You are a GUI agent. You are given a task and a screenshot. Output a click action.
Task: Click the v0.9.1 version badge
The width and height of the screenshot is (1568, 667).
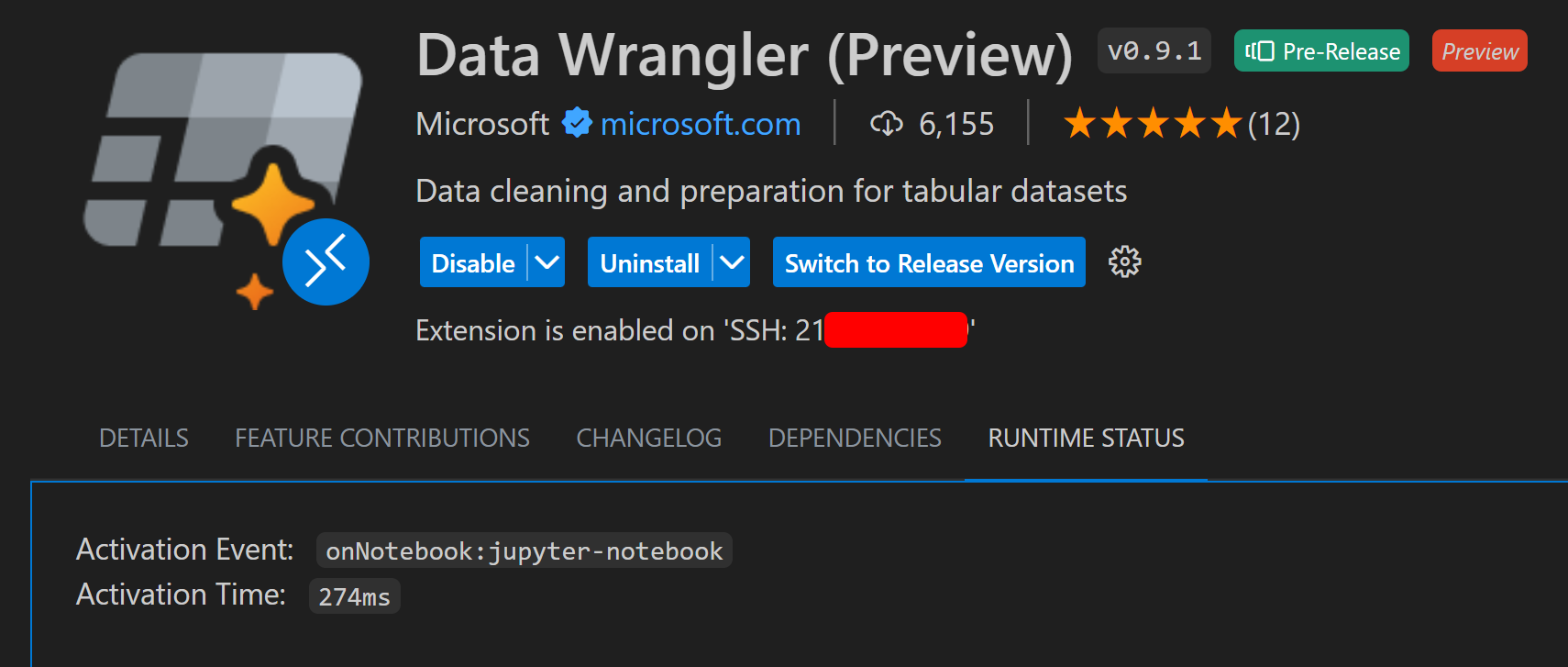pos(1154,50)
